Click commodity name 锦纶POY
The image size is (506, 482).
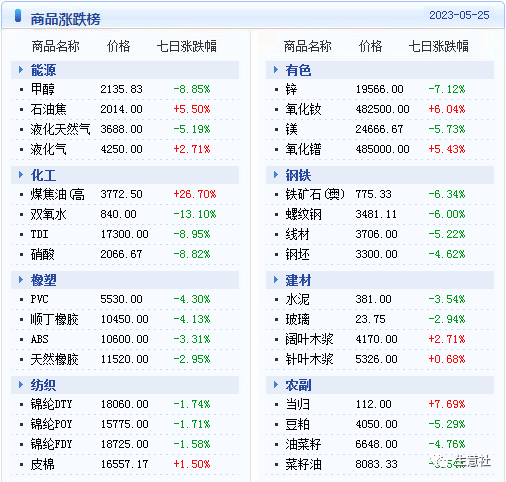[x=51, y=424]
